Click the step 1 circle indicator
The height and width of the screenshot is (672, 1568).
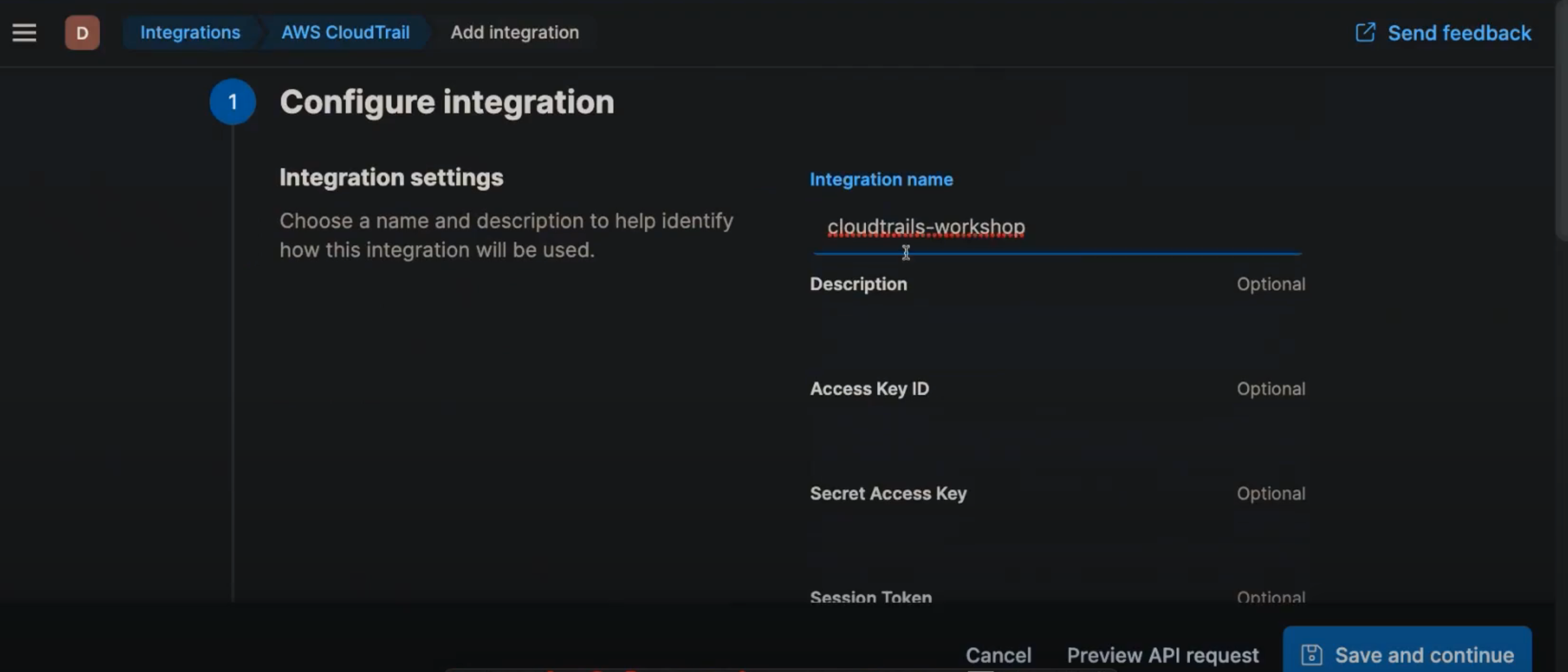[x=232, y=102]
